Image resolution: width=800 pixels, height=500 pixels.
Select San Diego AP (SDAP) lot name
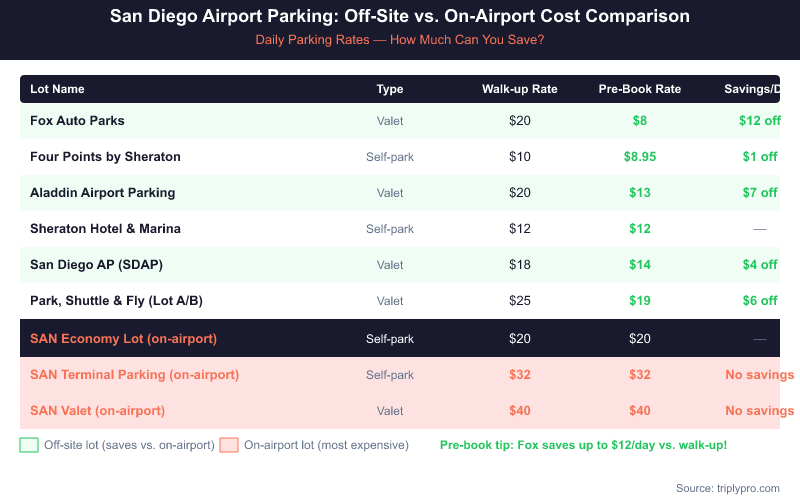pos(96,265)
